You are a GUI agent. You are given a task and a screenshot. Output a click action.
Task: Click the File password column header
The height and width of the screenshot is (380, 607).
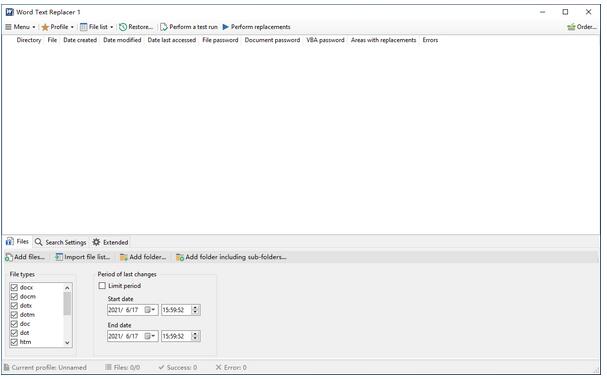[220, 40]
